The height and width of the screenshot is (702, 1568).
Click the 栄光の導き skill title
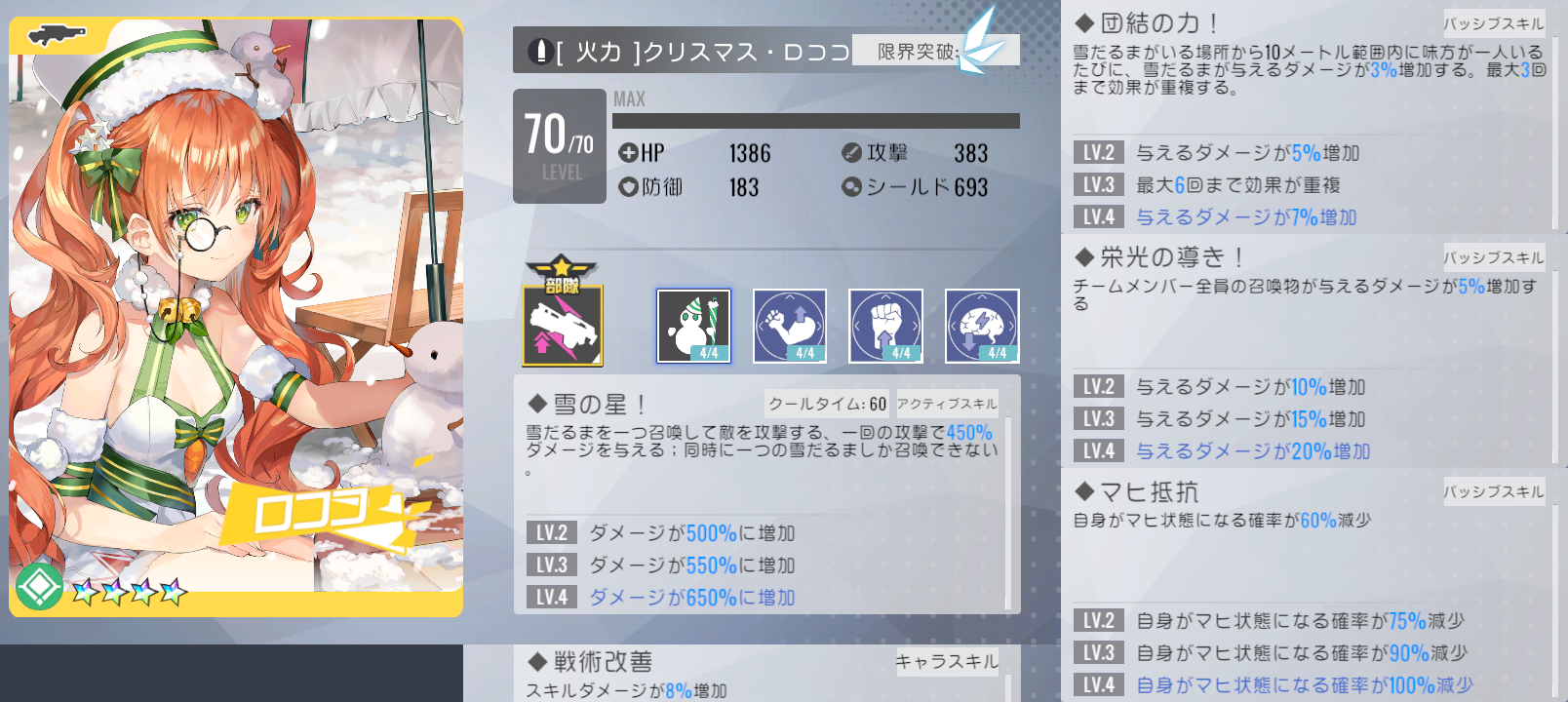pos(1159,256)
